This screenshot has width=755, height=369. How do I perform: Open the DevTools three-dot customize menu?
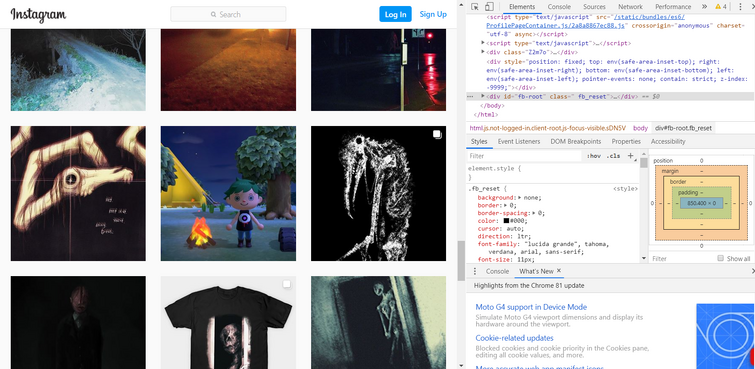pyautogui.click(x=741, y=7)
